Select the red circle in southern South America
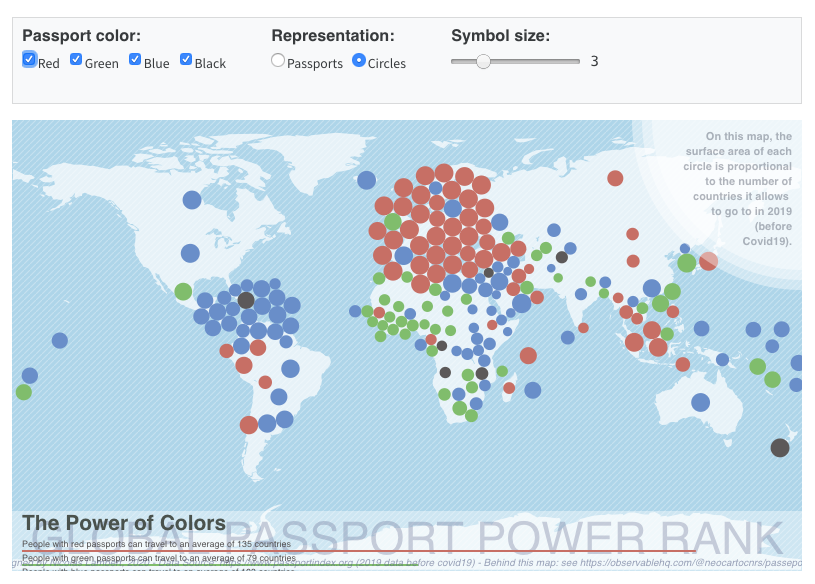Image resolution: width=815 pixels, height=584 pixels. (249, 425)
